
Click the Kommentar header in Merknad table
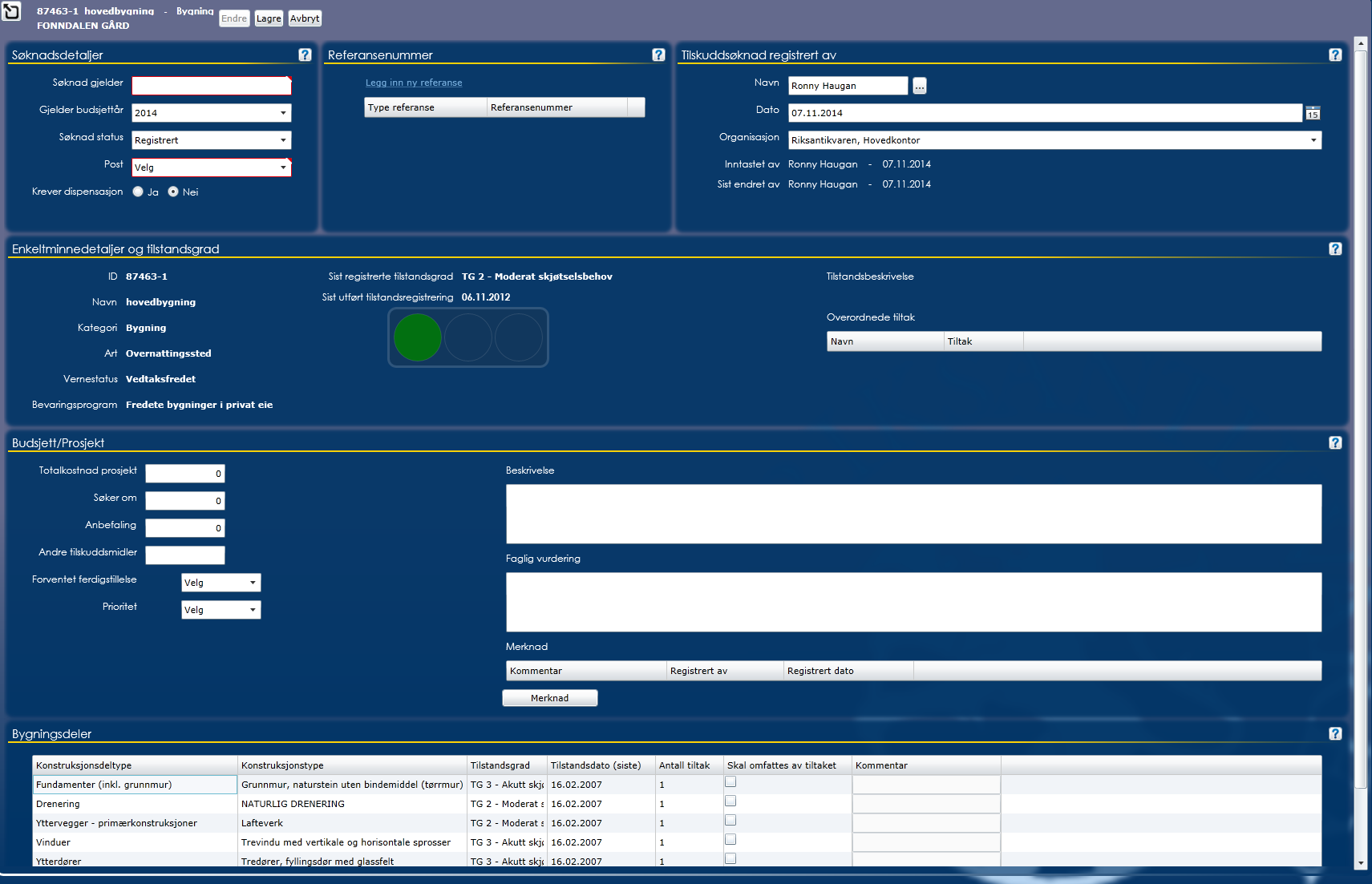586,671
